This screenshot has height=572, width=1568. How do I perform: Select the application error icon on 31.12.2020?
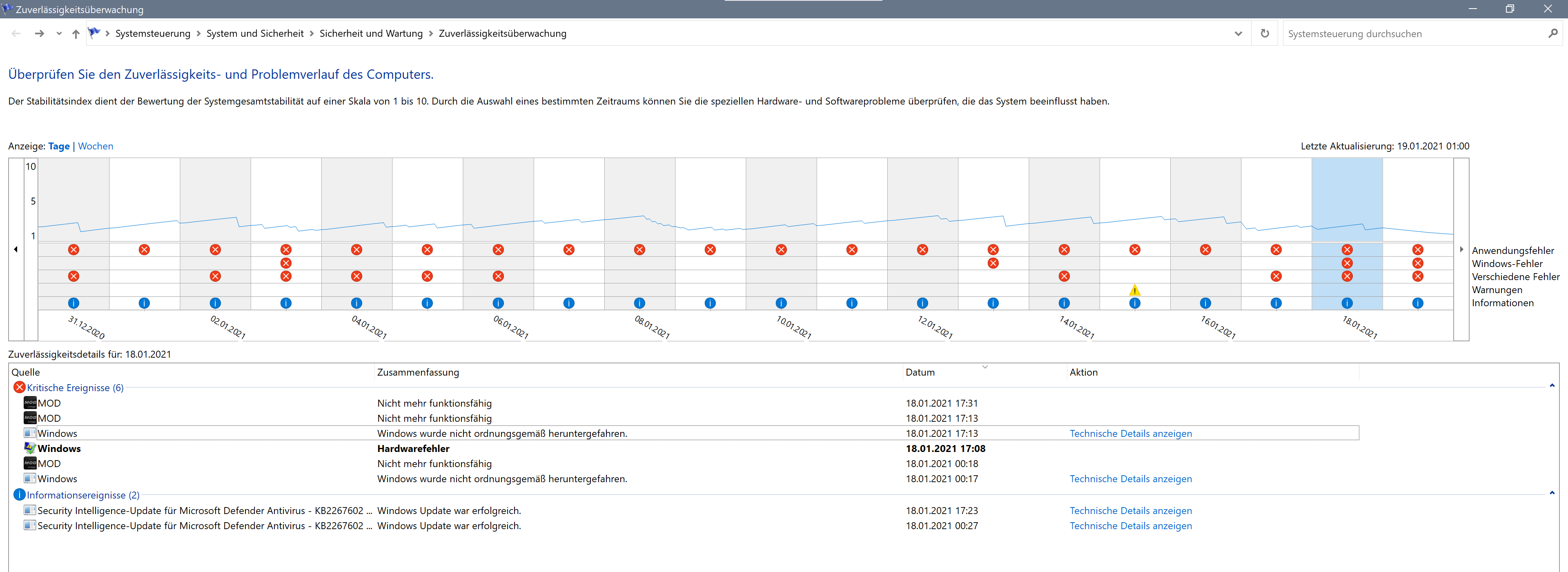(73, 249)
